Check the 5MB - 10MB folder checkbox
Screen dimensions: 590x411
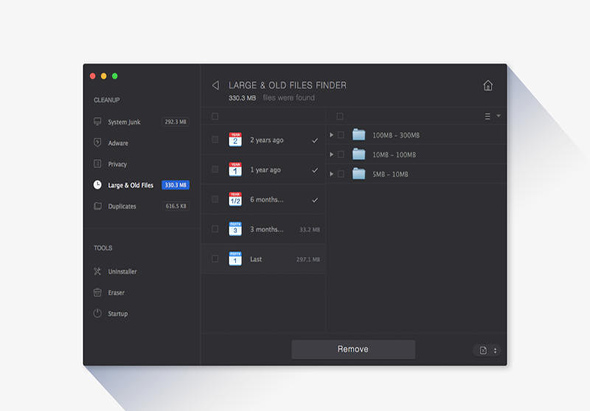341,174
